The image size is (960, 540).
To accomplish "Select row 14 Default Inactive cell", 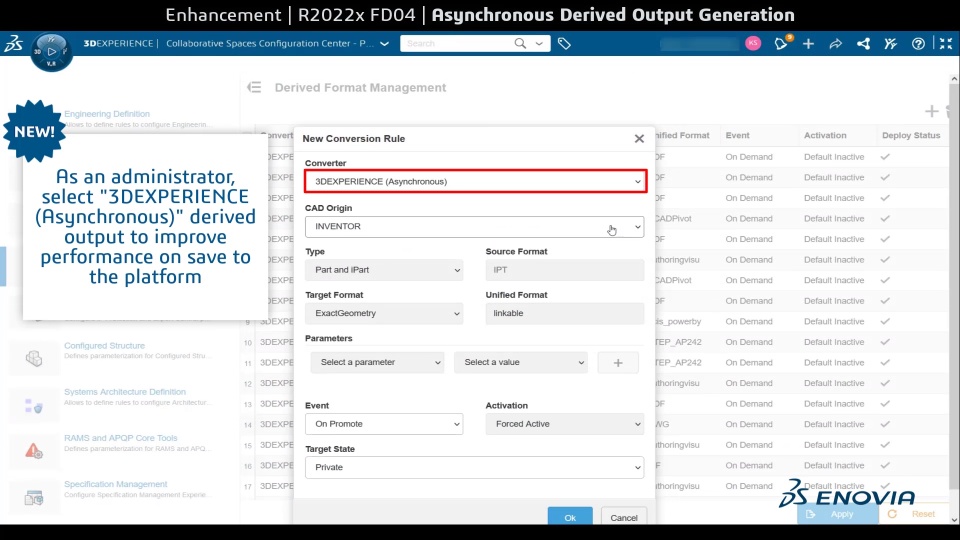I will 834,424.
